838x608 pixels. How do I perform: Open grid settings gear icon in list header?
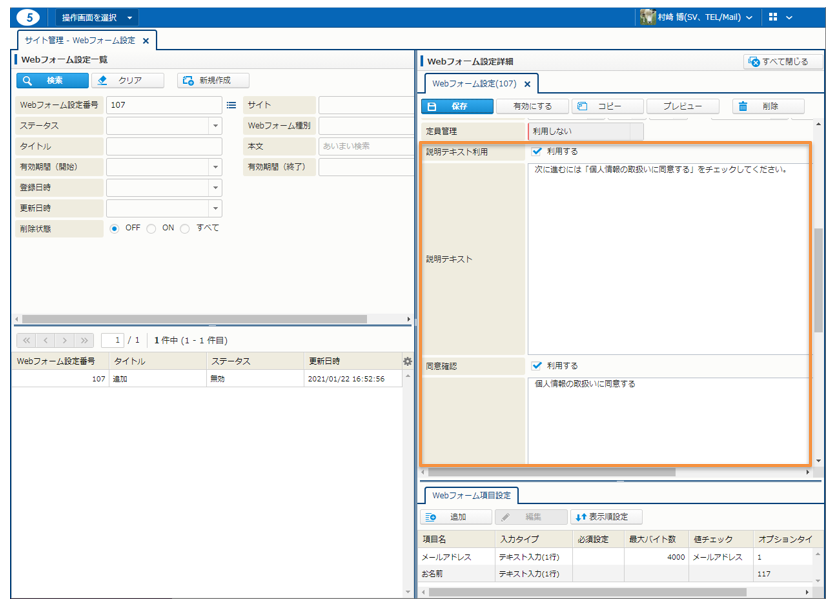click(407, 361)
